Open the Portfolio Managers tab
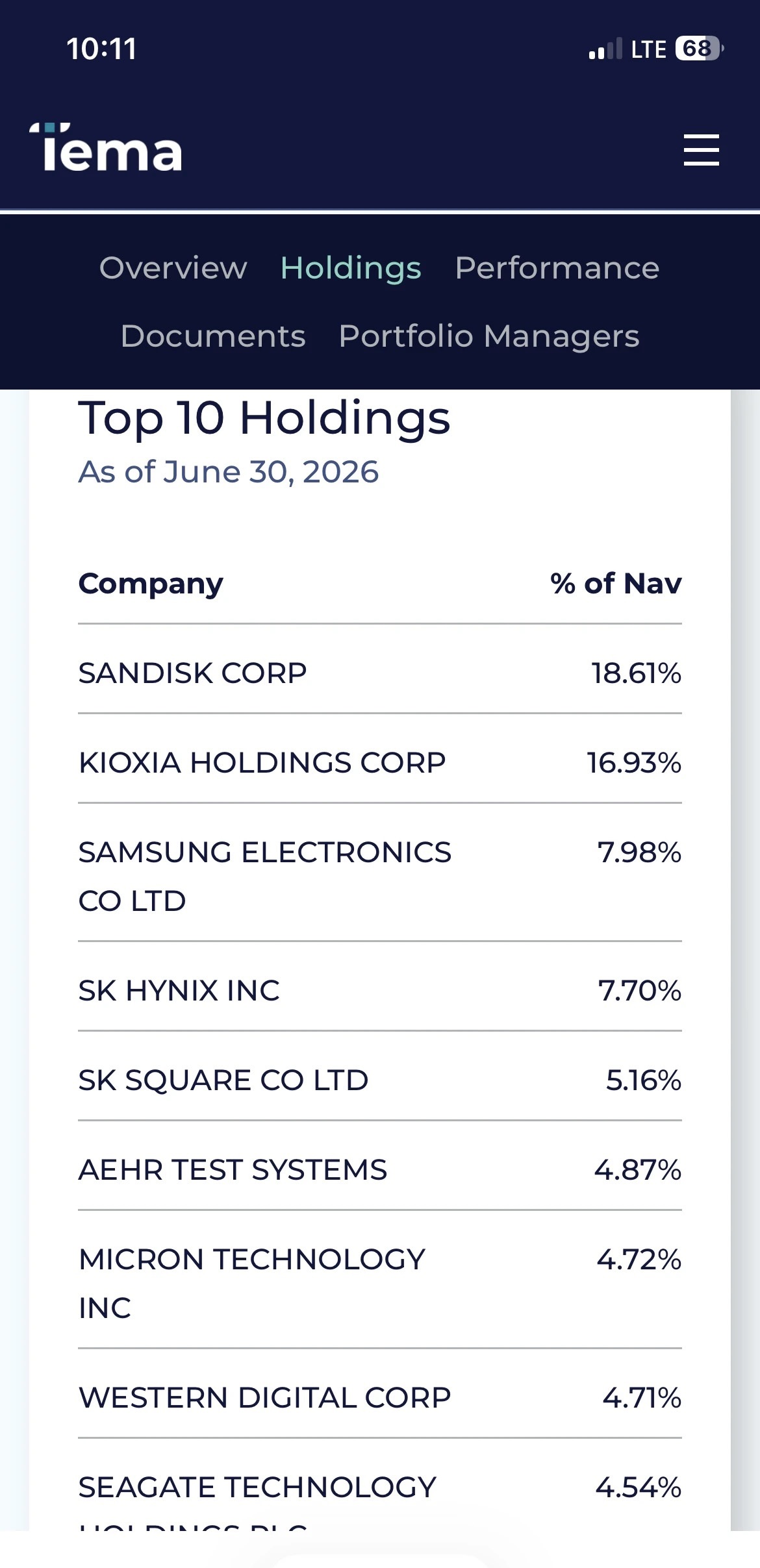 [489, 336]
